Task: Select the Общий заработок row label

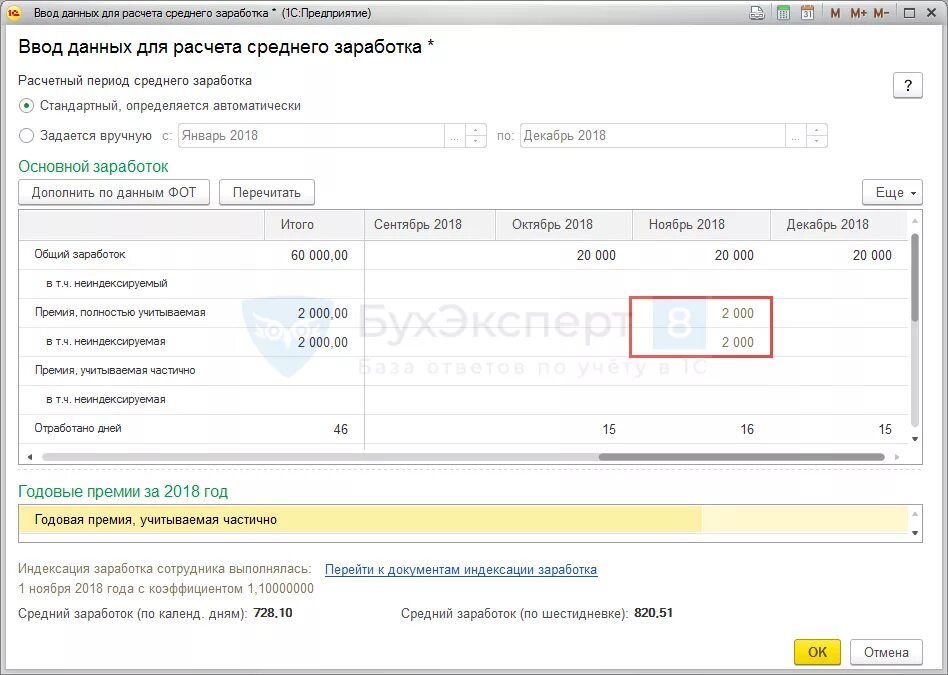Action: tap(80, 254)
